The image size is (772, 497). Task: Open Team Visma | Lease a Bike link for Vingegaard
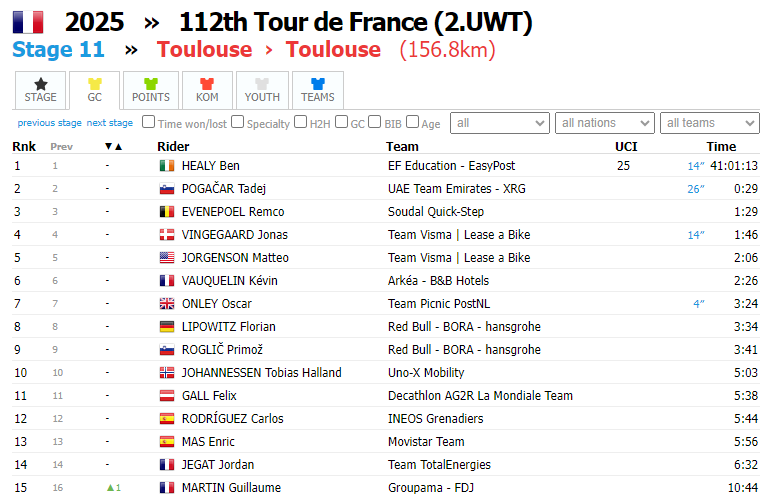(x=459, y=235)
